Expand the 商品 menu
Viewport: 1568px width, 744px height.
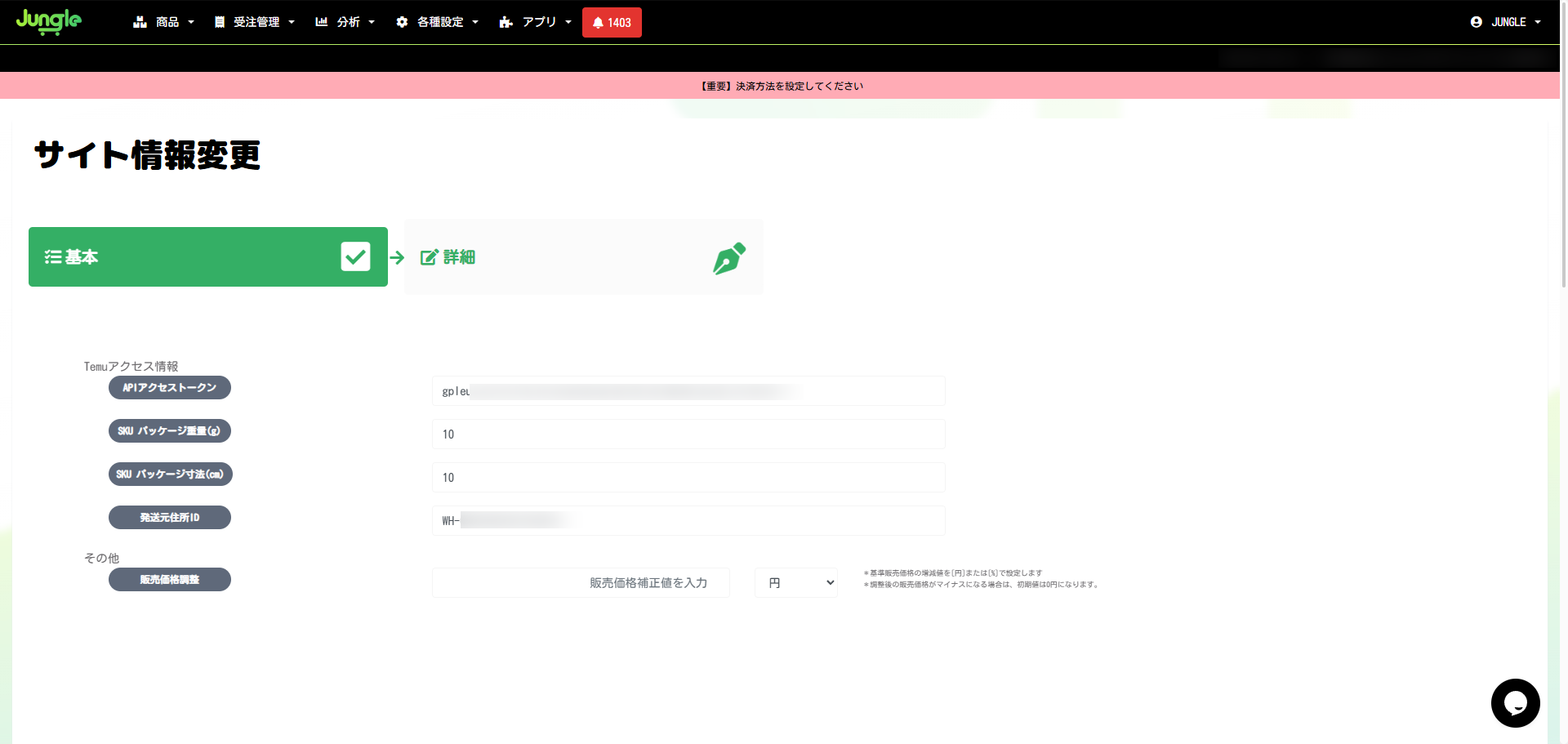[x=164, y=22]
